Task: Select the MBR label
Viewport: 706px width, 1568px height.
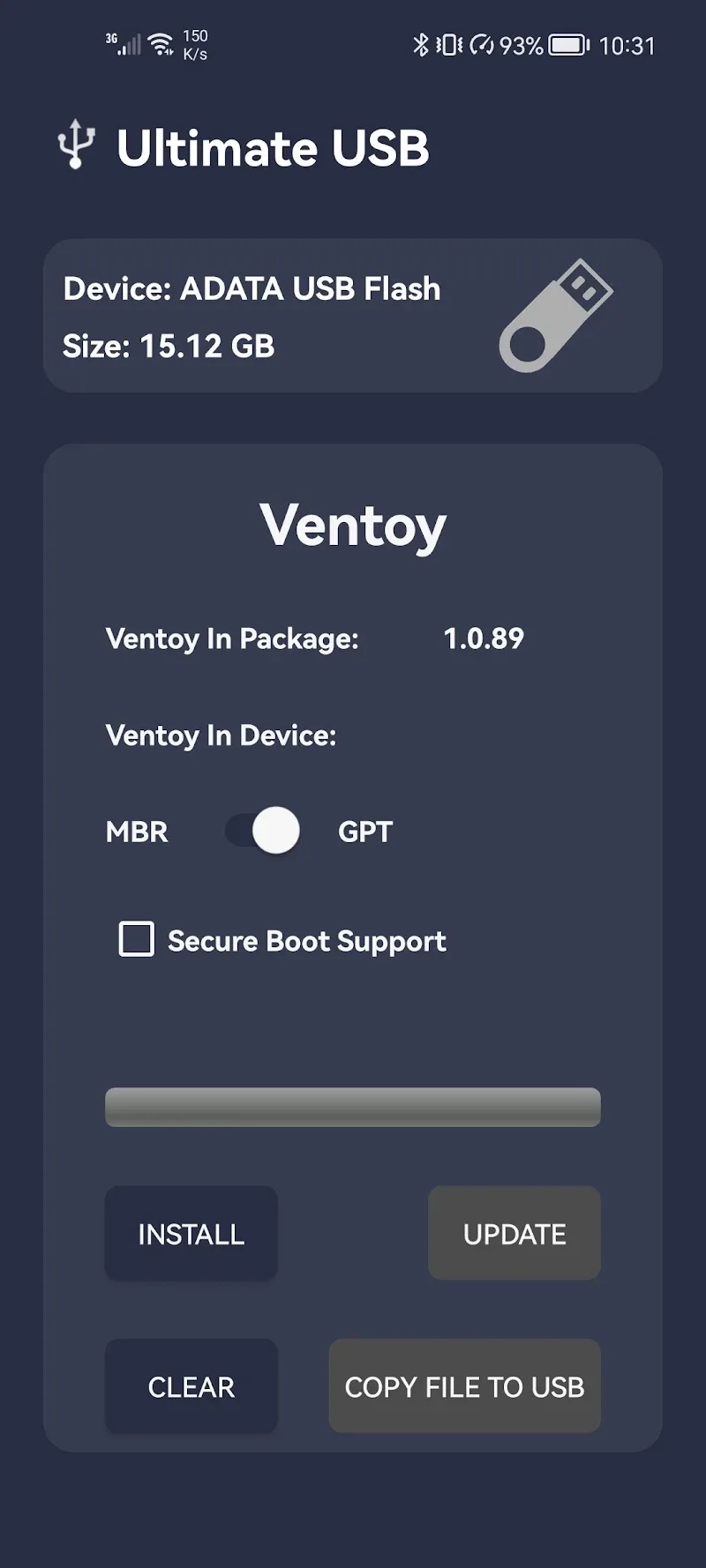Action: 137,832
